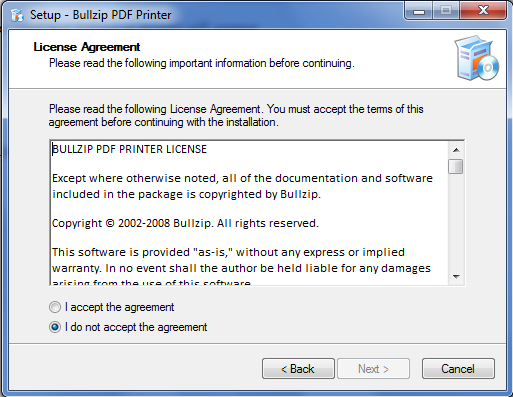Image resolution: width=513 pixels, height=397 pixels.
Task: Select "I do not accept the agreement" option
Action: (x=55, y=327)
